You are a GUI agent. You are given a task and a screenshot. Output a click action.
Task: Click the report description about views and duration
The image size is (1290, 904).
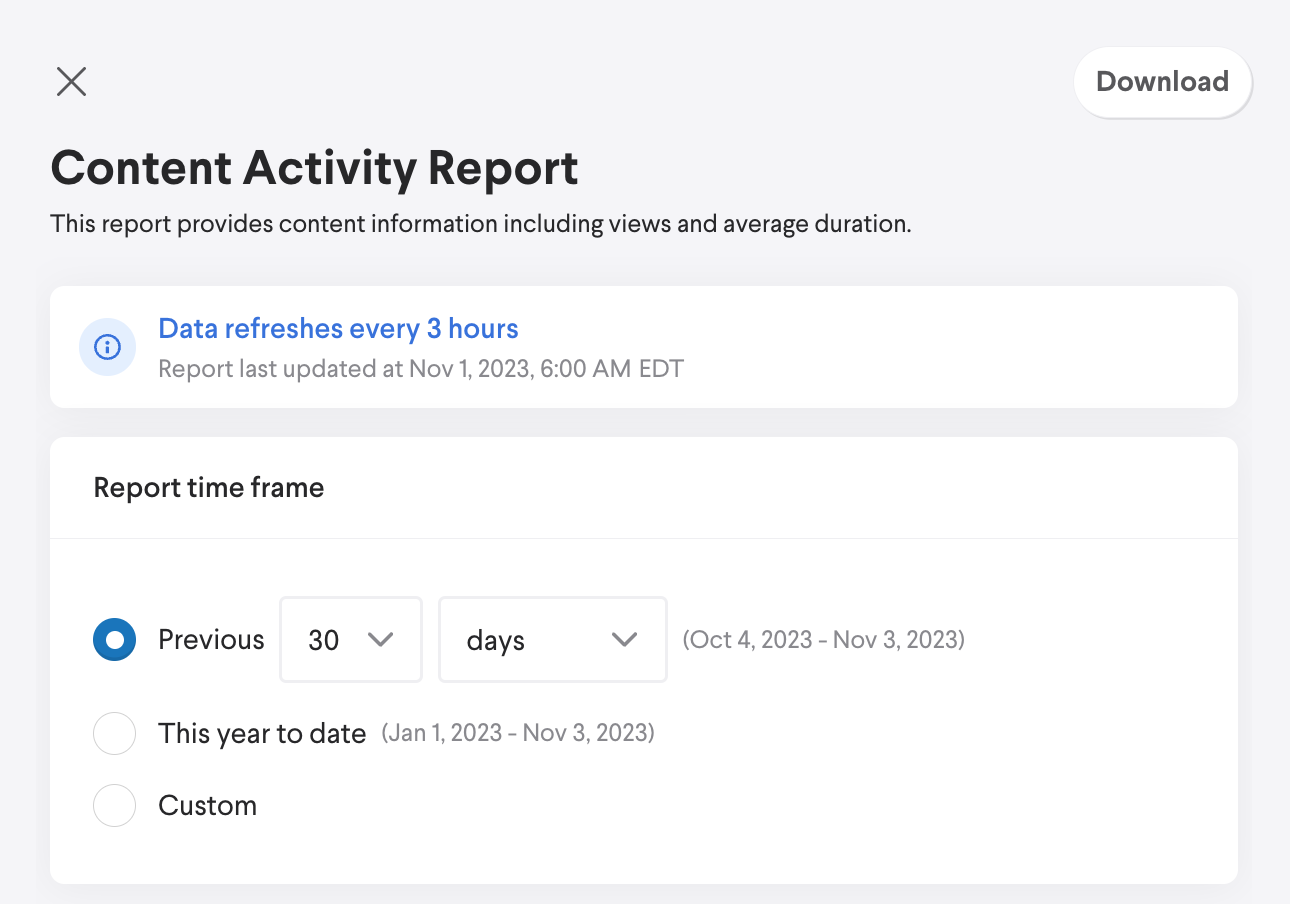(480, 224)
